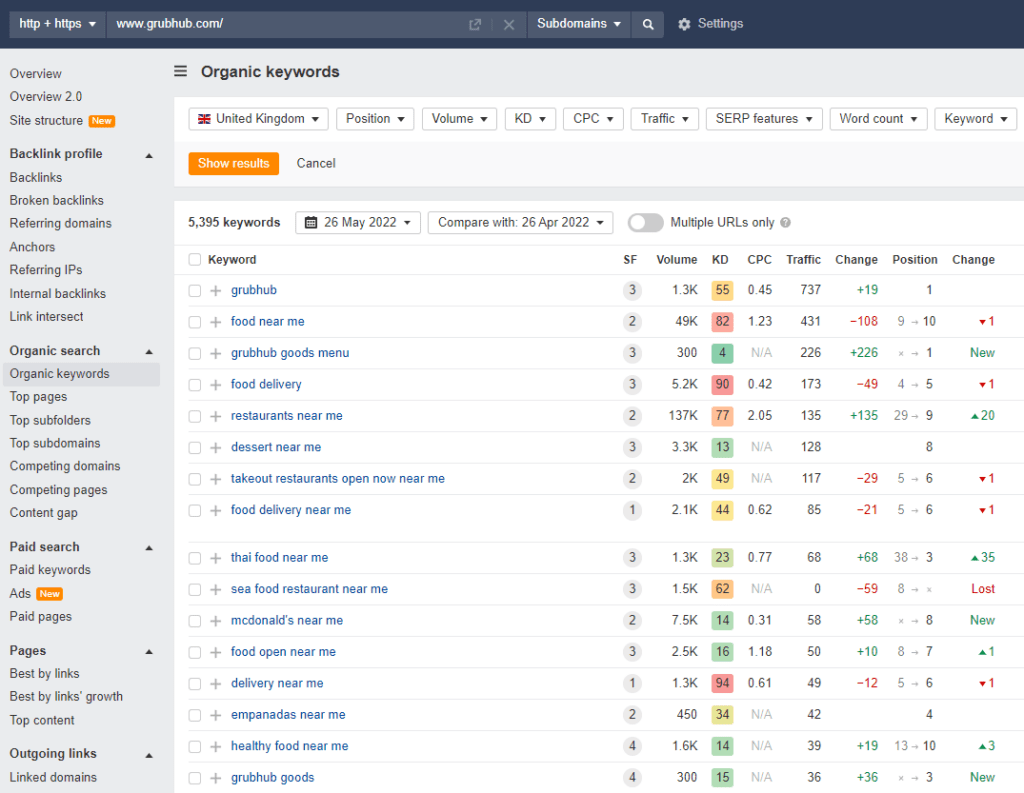Toggle the Multiple URLs only switch
This screenshot has width=1024, height=793.
pyautogui.click(x=645, y=223)
